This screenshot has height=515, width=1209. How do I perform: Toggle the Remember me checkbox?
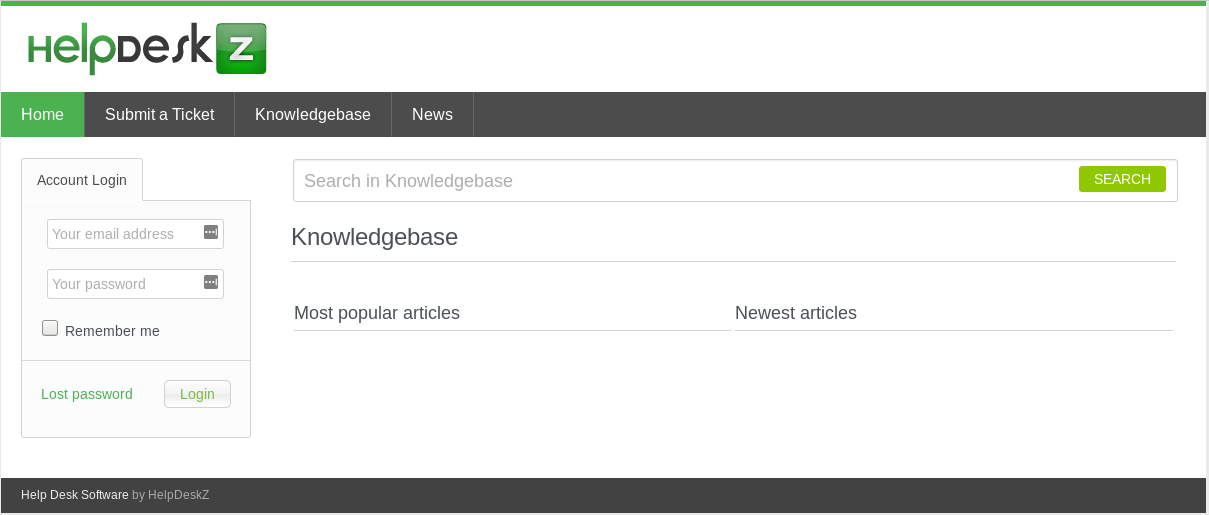tap(50, 329)
